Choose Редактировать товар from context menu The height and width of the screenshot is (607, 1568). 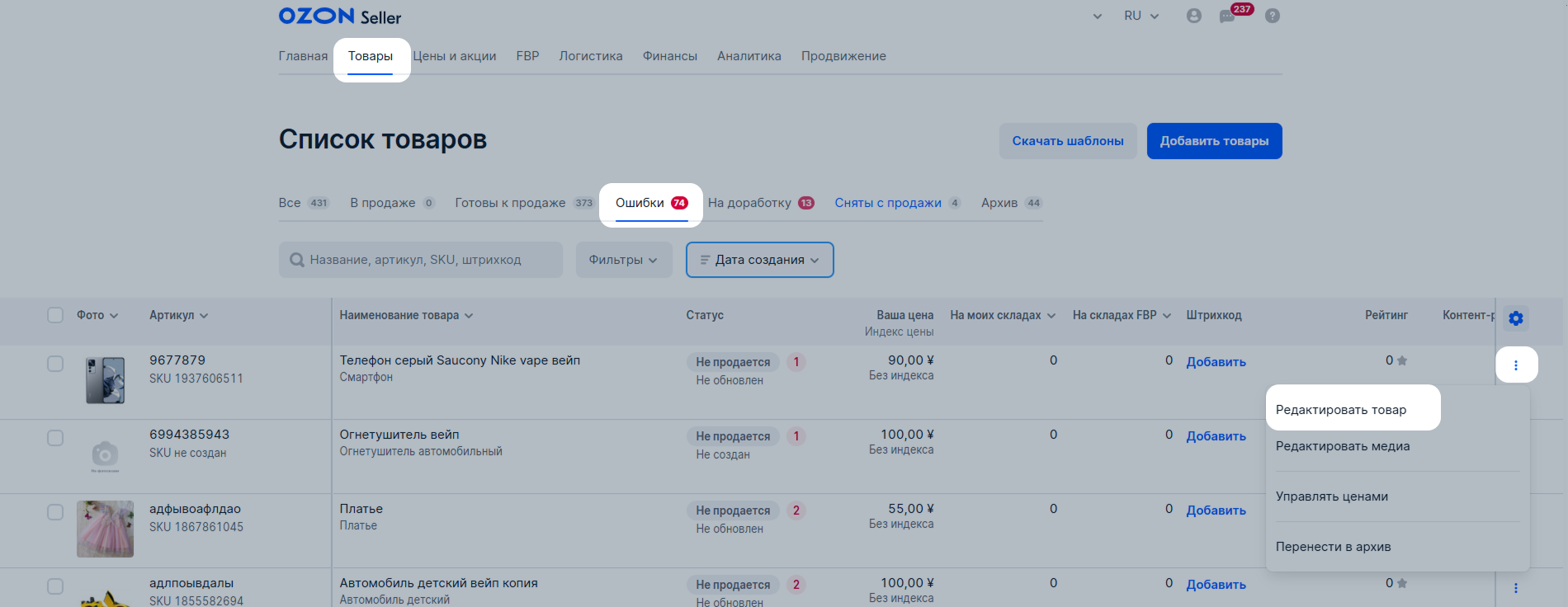[x=1341, y=410]
